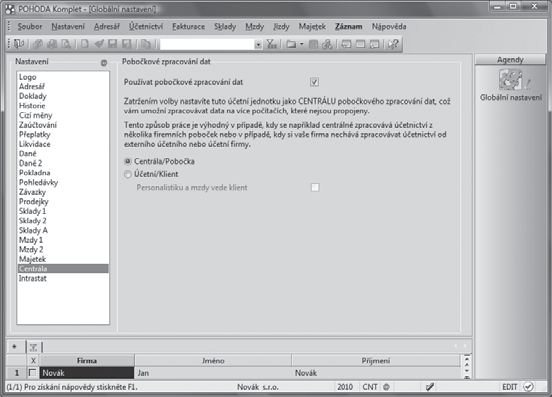
Task: Click the linked documents chain icon
Action: [327, 44]
